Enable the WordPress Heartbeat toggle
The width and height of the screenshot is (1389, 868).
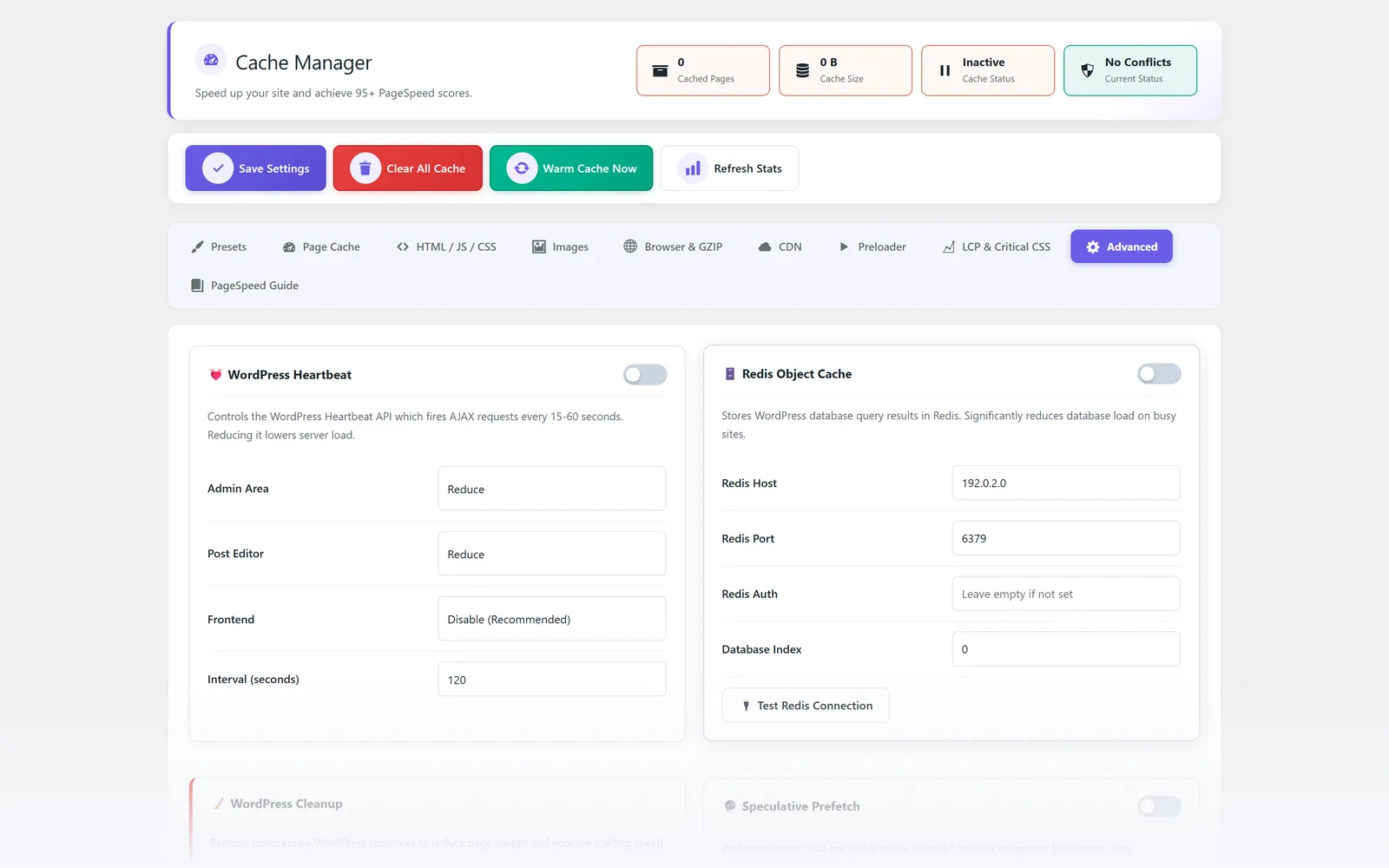tap(645, 374)
